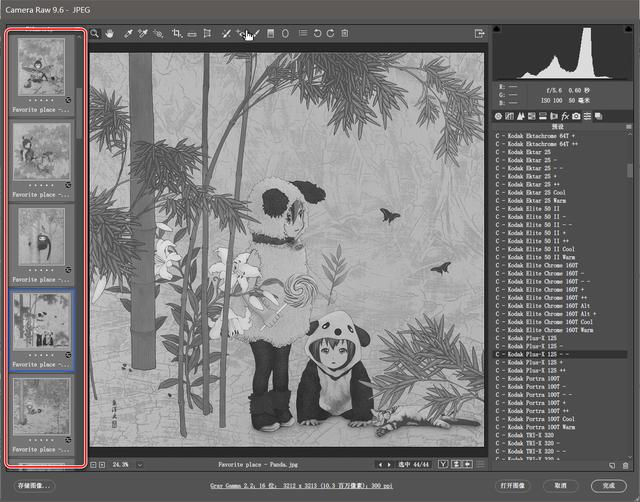Select the Crop tool
This screenshot has width=640, height=502.
[x=176, y=33]
